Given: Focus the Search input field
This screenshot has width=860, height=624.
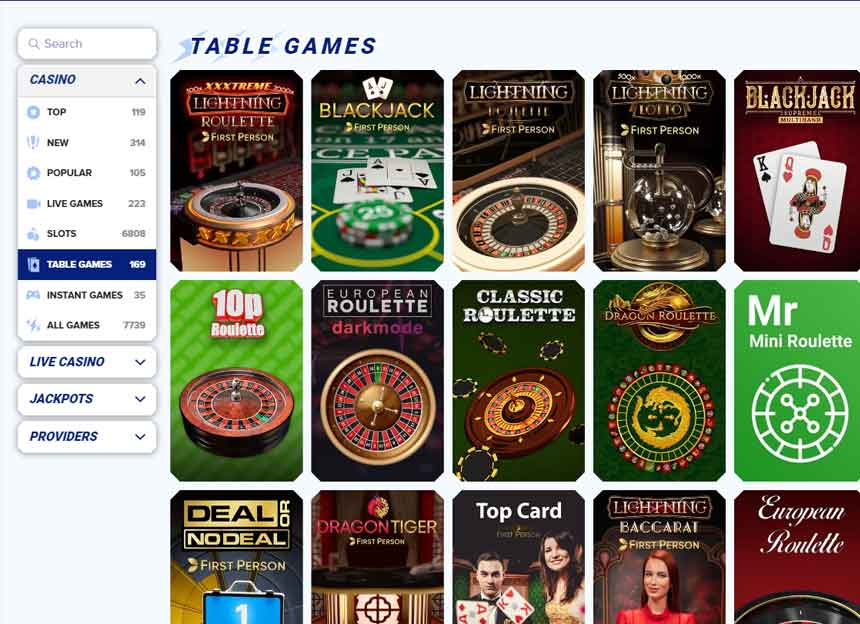Looking at the screenshot, I should (x=87, y=44).
